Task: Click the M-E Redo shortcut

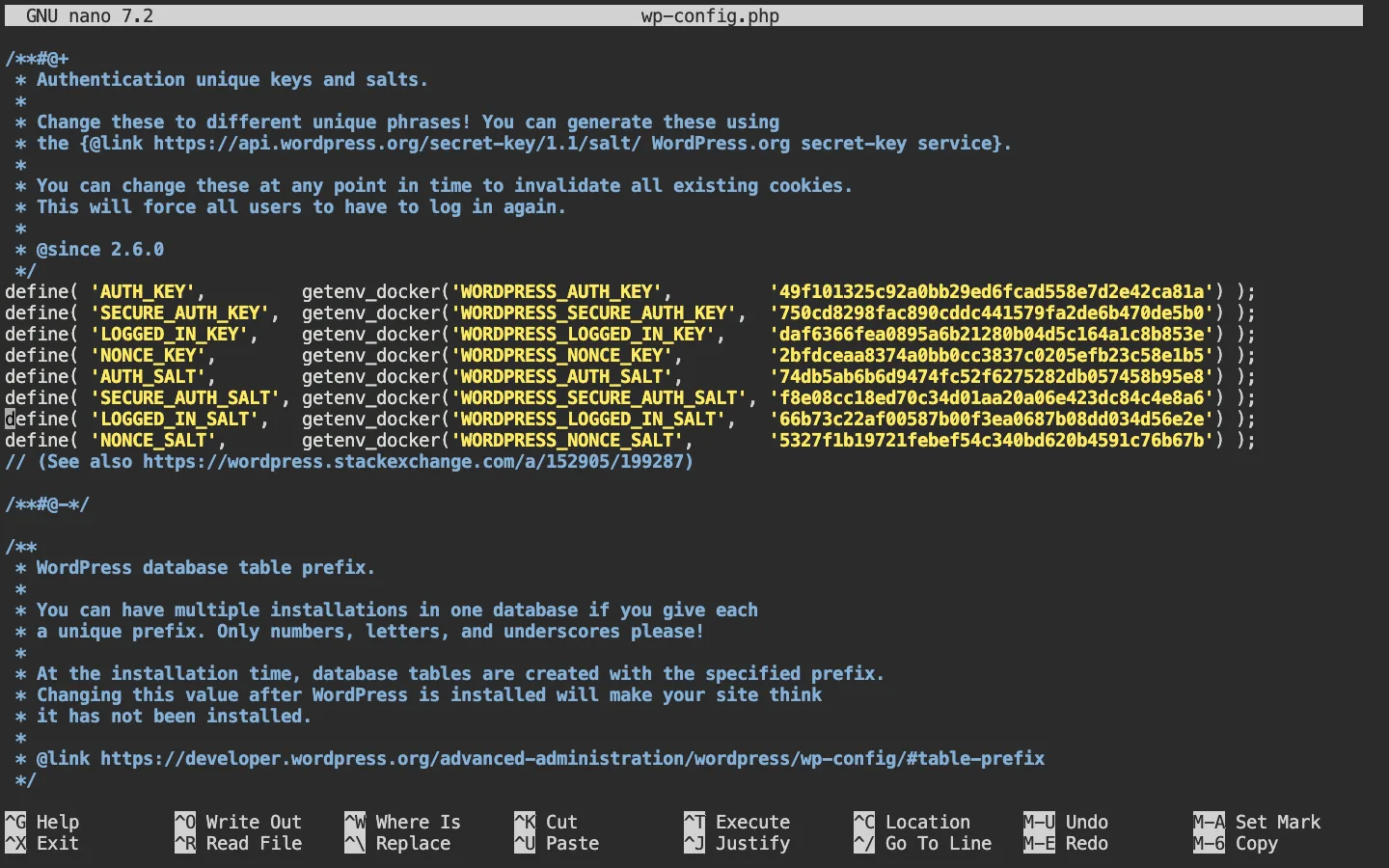Action: [x=1066, y=843]
